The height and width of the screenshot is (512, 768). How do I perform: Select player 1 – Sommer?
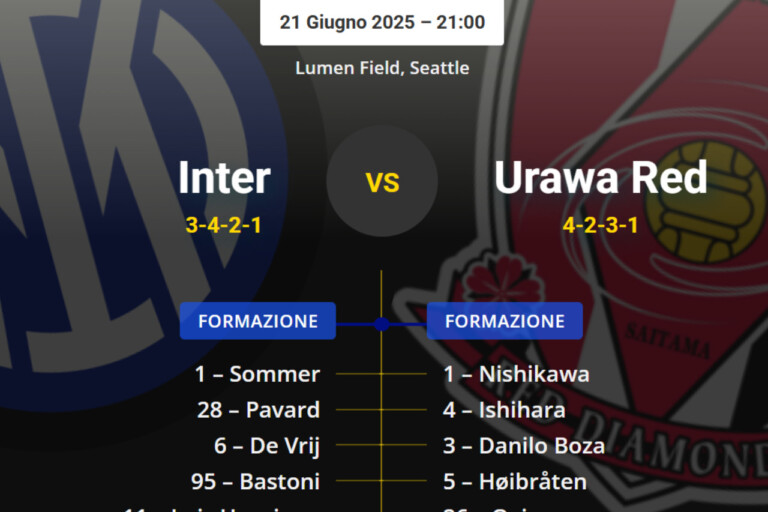257,374
